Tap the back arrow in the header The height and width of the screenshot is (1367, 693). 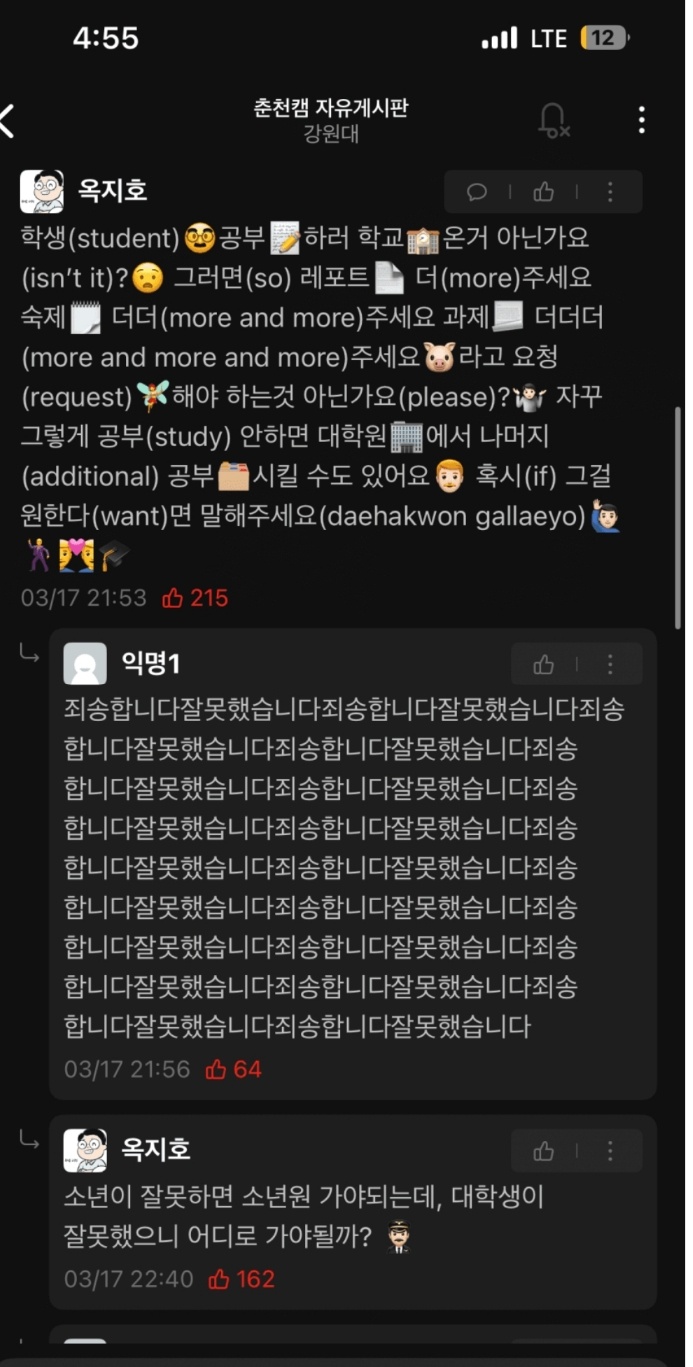click(7, 120)
